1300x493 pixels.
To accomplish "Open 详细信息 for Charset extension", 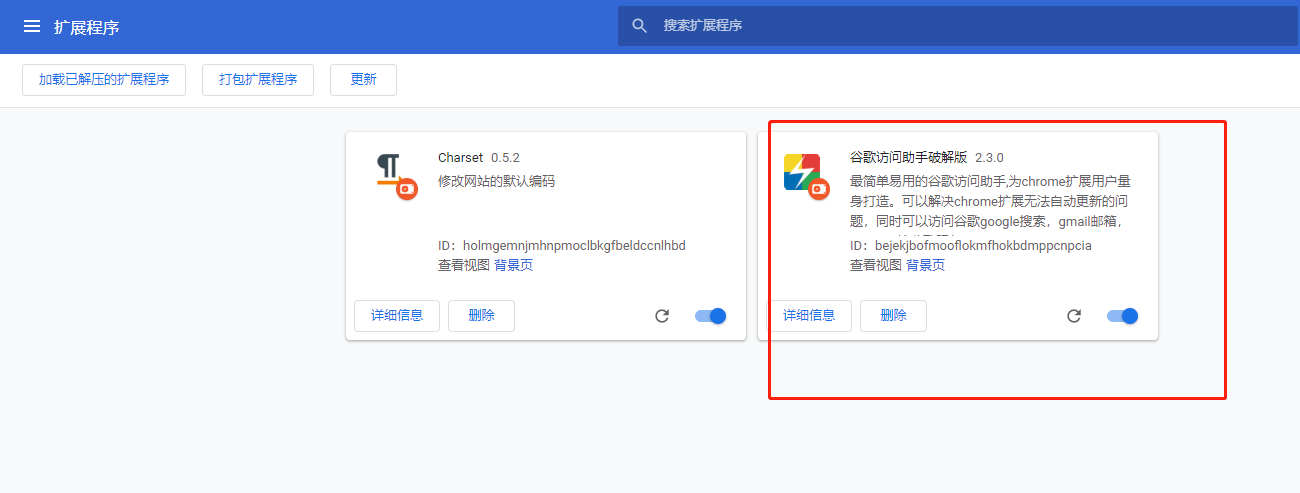I will pyautogui.click(x=397, y=315).
